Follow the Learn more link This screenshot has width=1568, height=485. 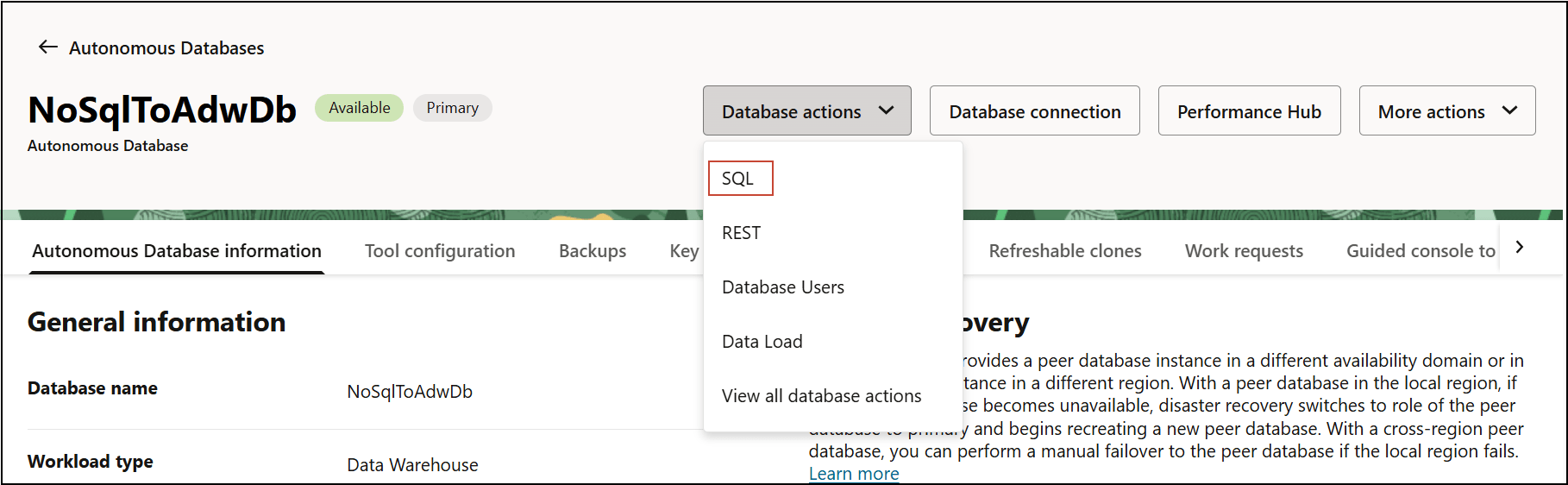[x=853, y=474]
